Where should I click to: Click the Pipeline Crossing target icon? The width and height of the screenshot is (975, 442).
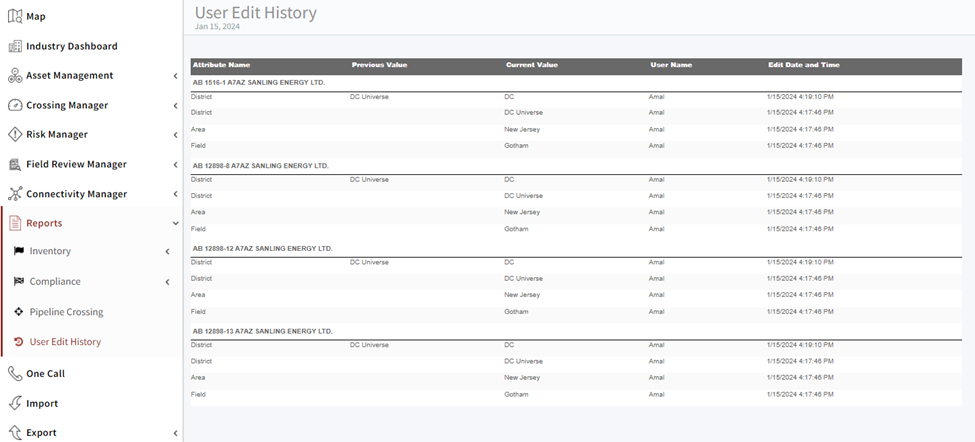click(19, 311)
